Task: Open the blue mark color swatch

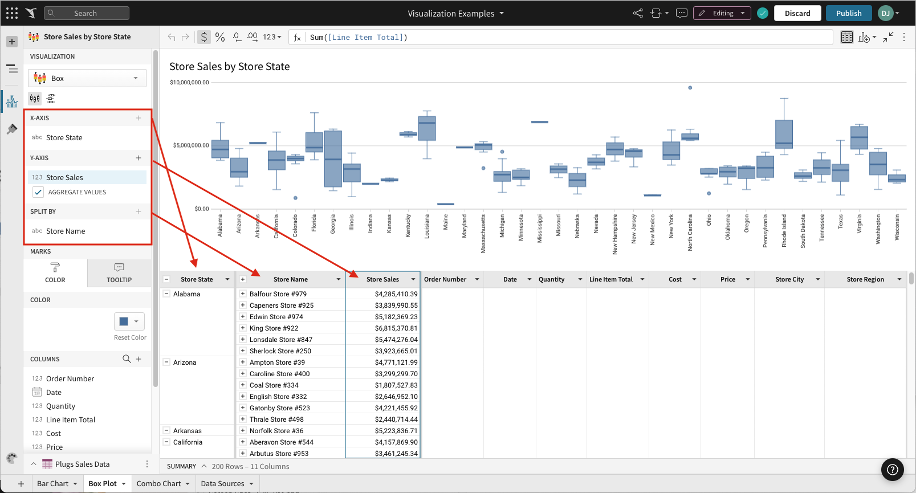Action: pyautogui.click(x=130, y=321)
